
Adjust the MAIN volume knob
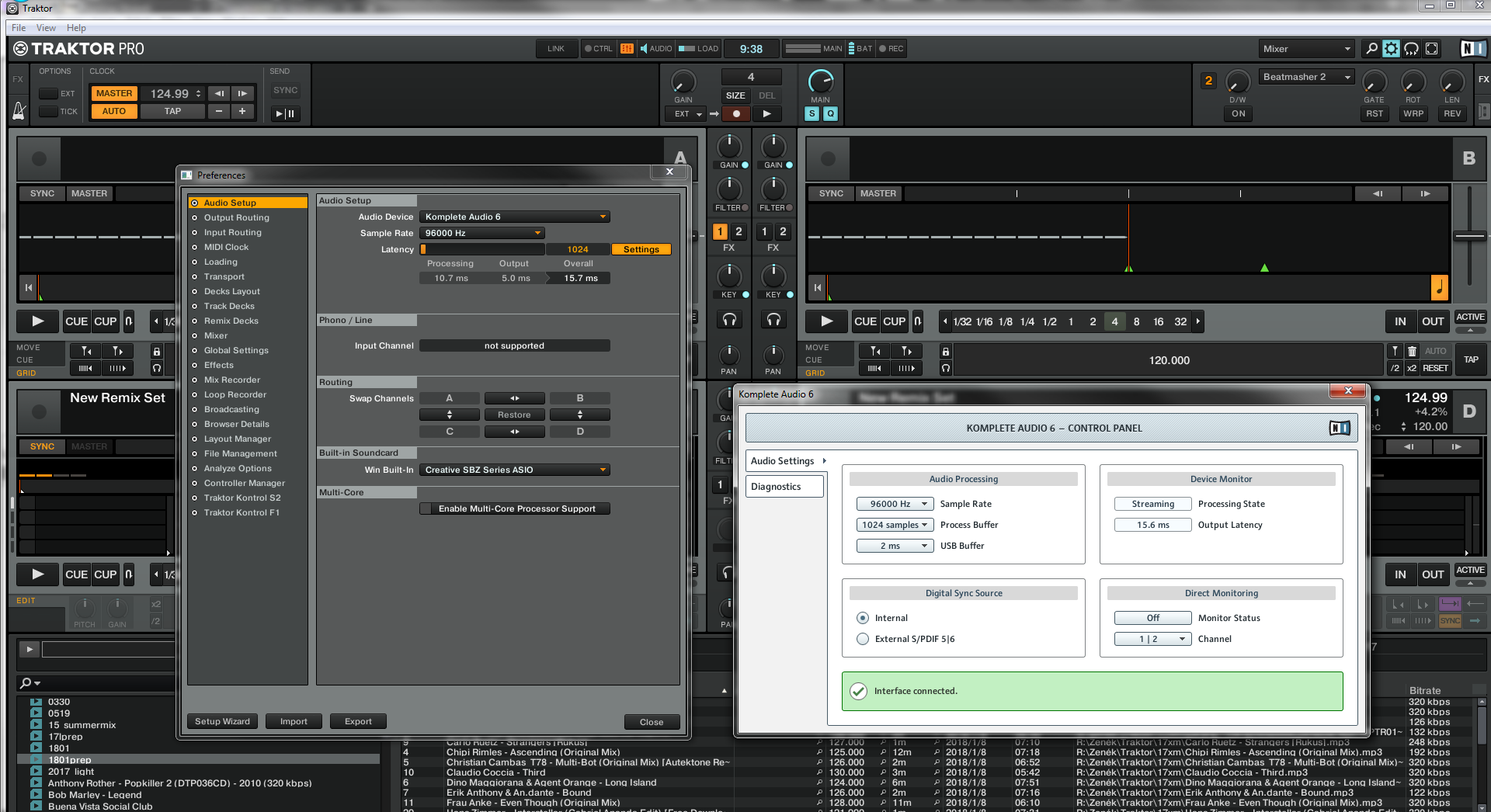[821, 82]
